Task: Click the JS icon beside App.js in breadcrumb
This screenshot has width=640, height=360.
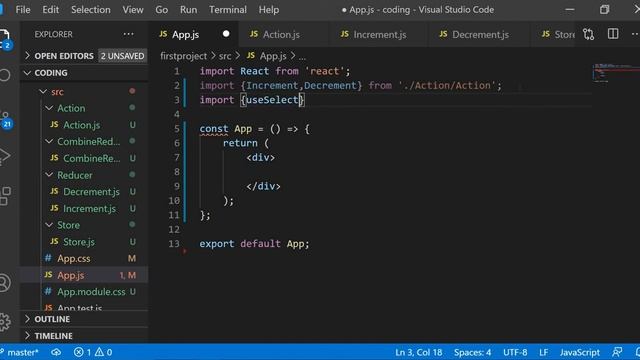Action: 251,56
